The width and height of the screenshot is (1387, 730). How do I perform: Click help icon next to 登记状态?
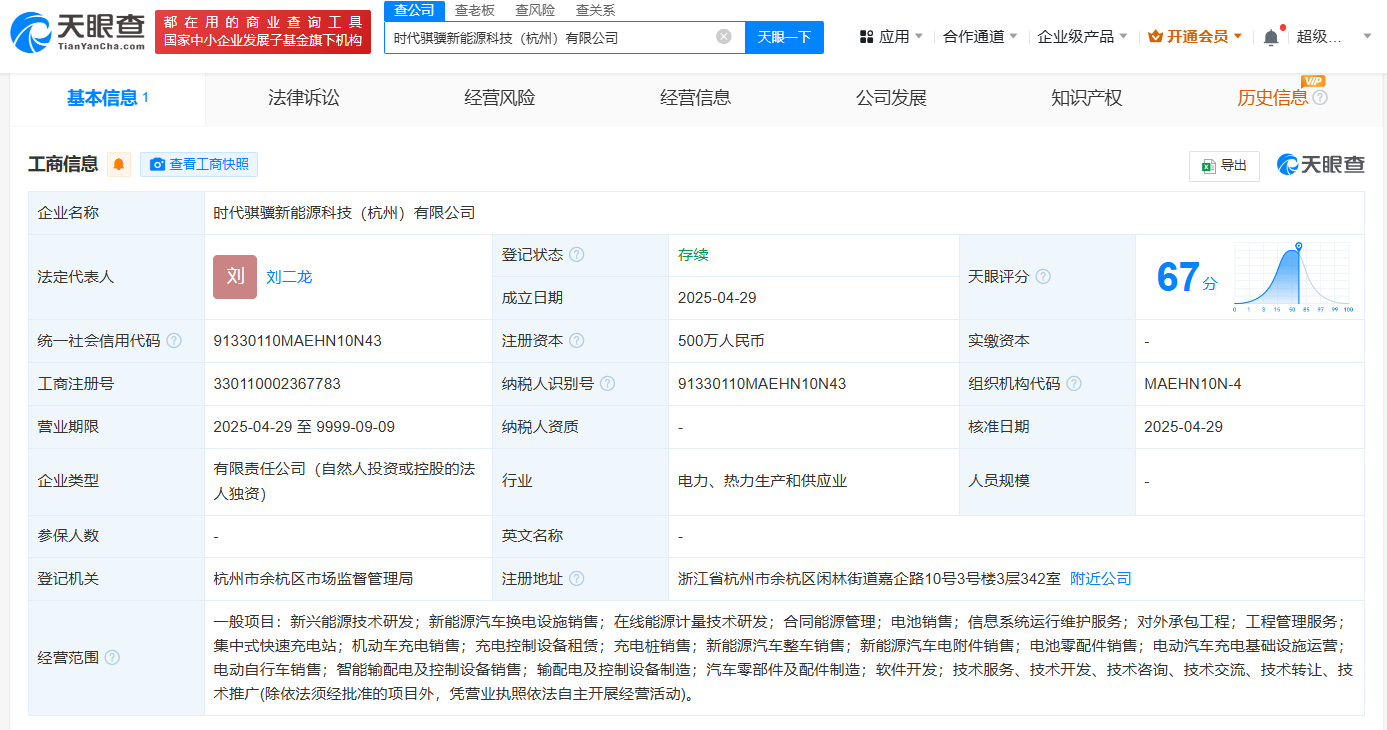[x=577, y=255]
